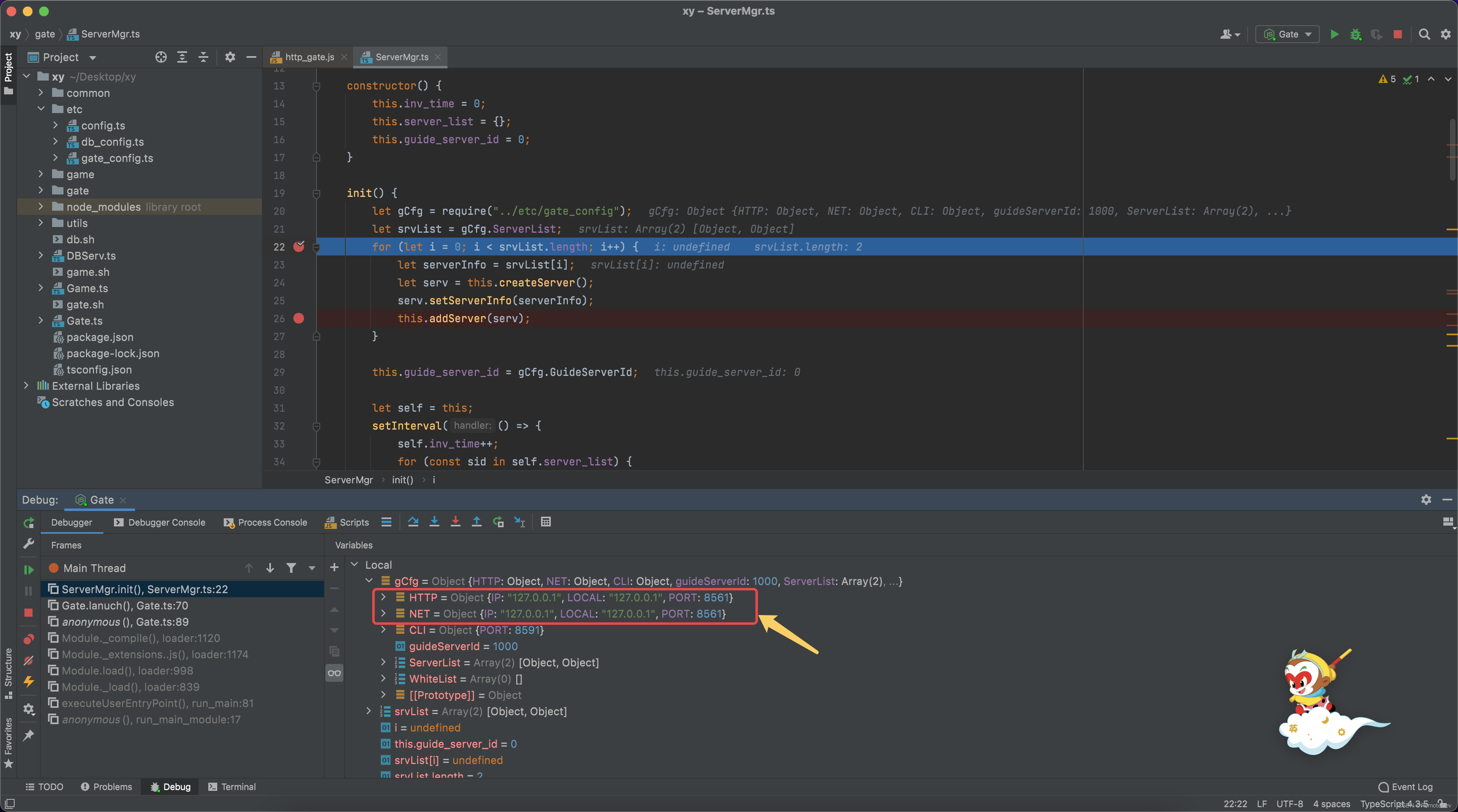
Task: Show execution point icon in debugger
Action: coord(386,522)
